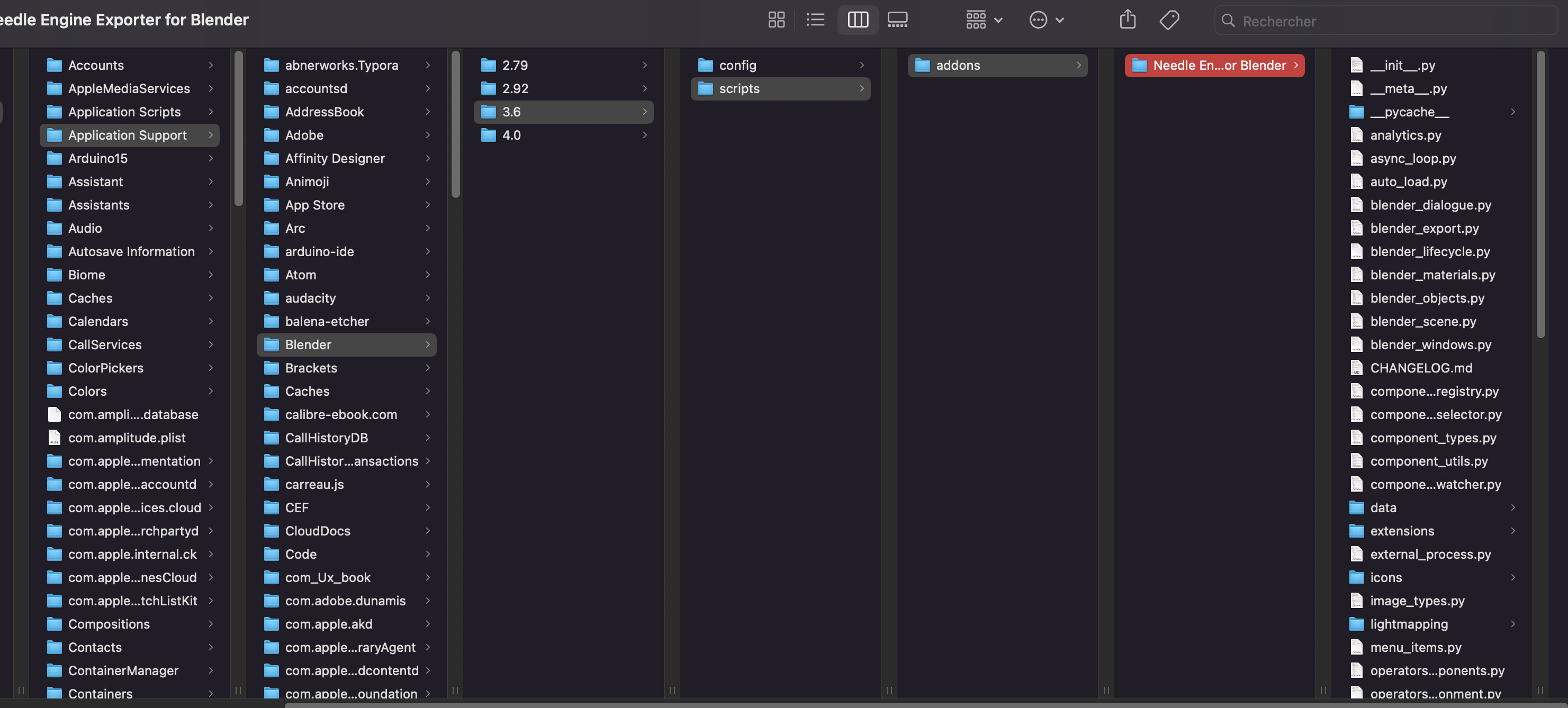Select external_process.py file
1568x708 pixels.
tap(1431, 554)
